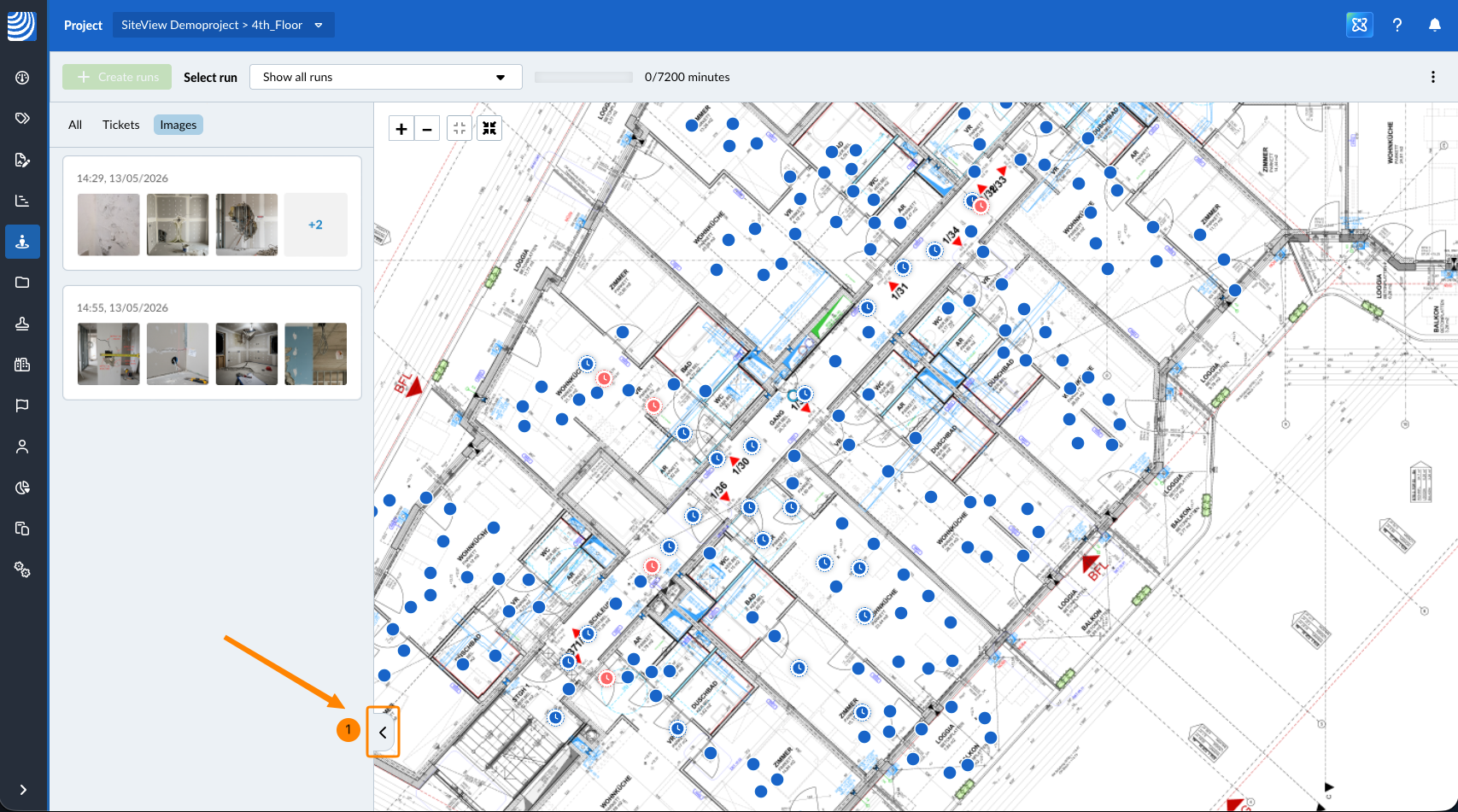This screenshot has height=812, width=1458.
Task: Open first thumbnail in 14:29 image group
Action: [108, 225]
